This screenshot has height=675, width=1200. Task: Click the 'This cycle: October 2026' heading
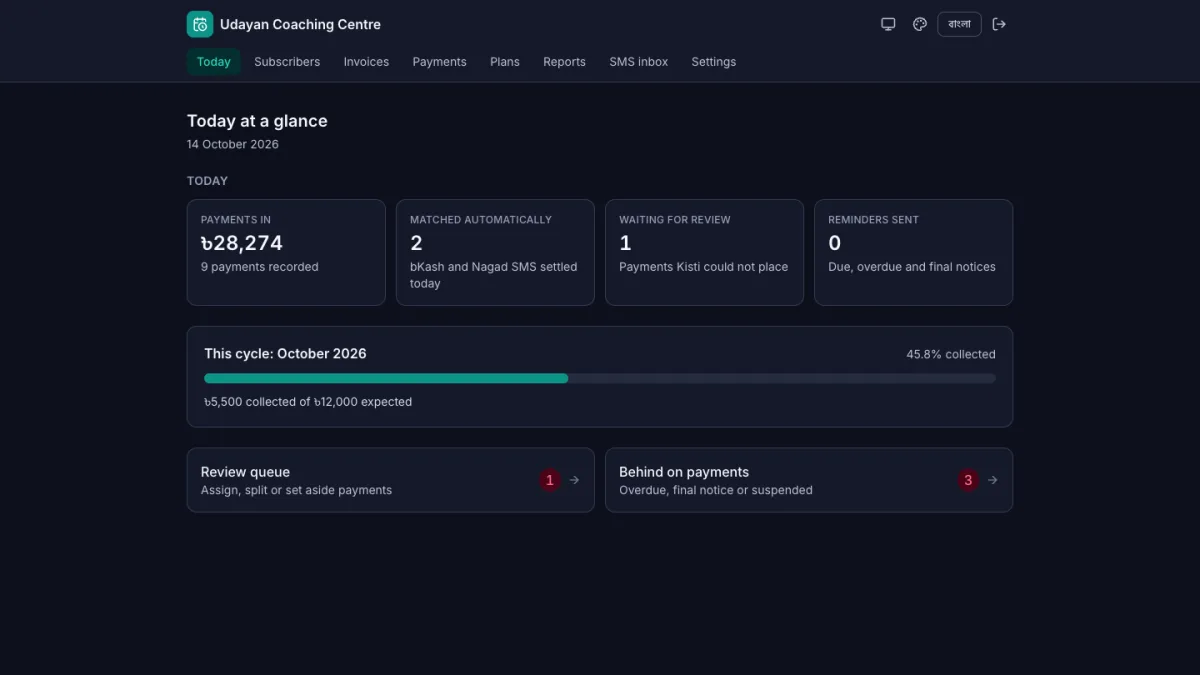[x=285, y=353]
